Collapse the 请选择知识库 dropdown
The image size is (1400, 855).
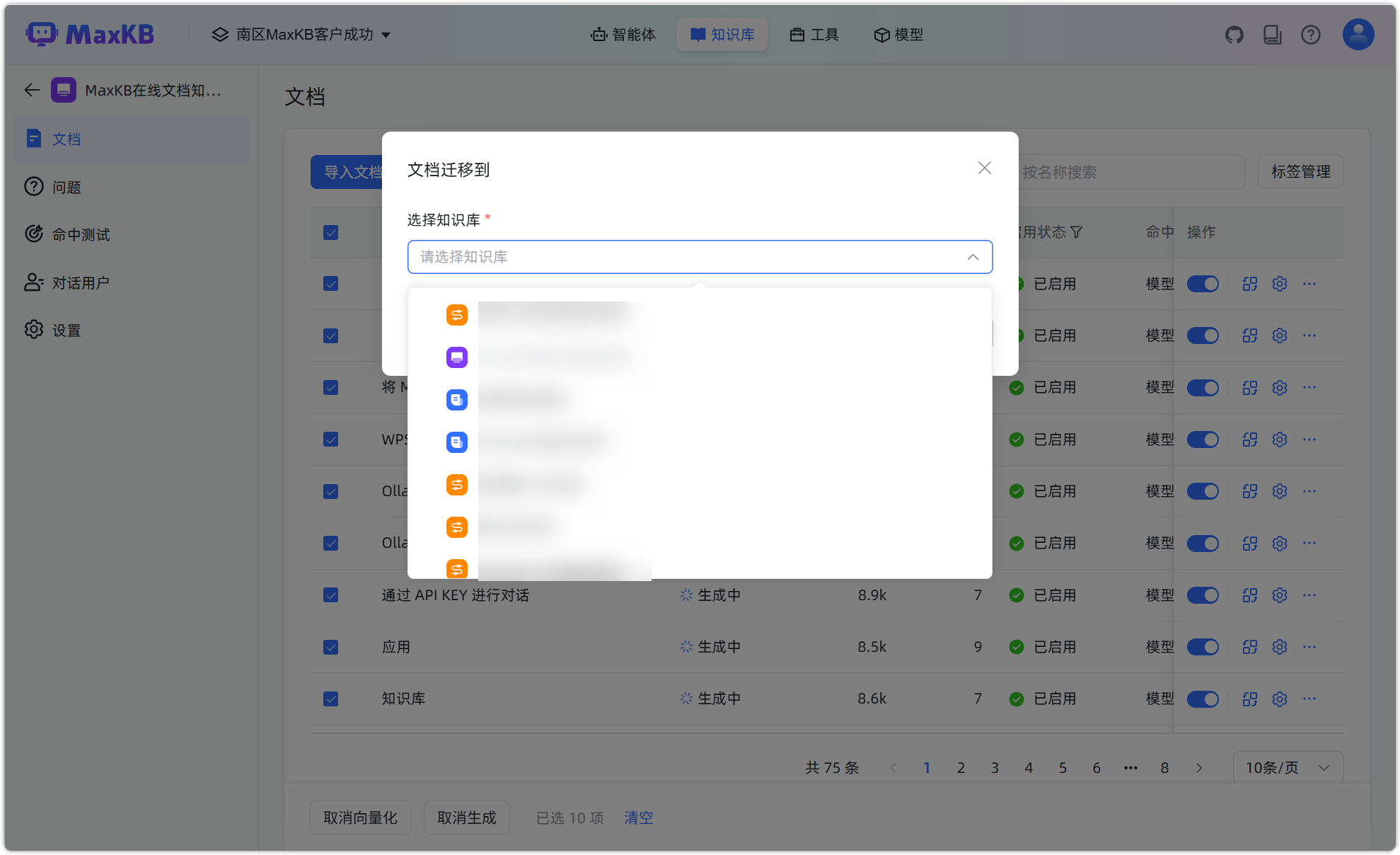tap(972, 257)
